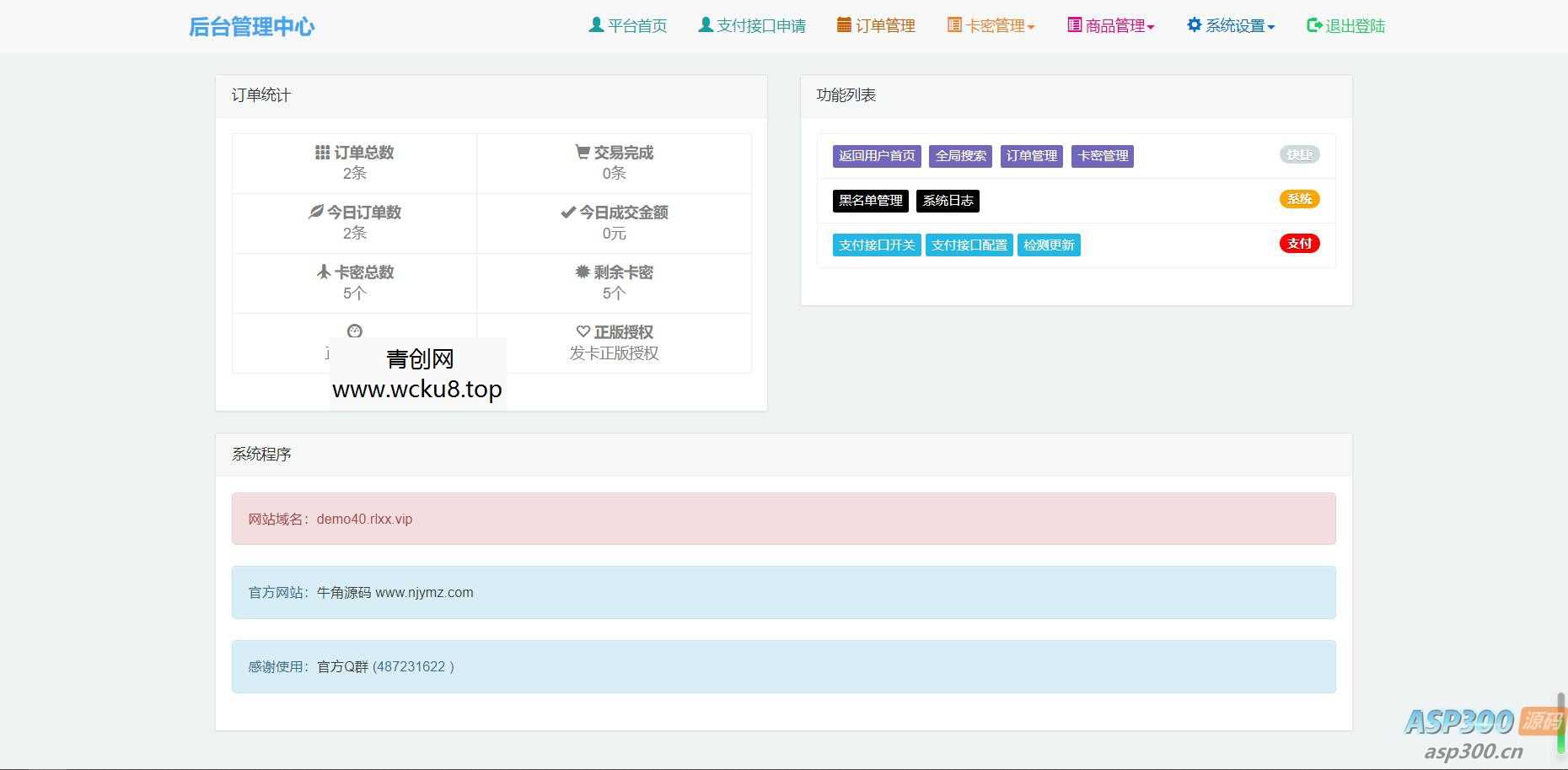Click the gear icon on 系统设置
Screen dimensions: 1568x770
pos(1193,25)
